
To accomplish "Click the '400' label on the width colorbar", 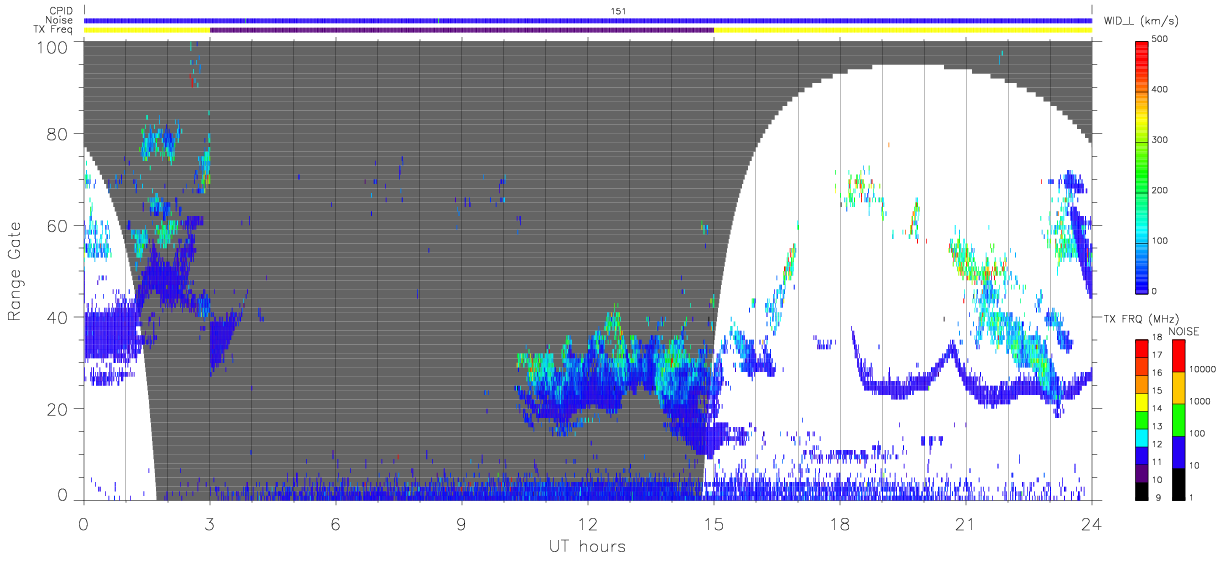I will (x=1160, y=89).
